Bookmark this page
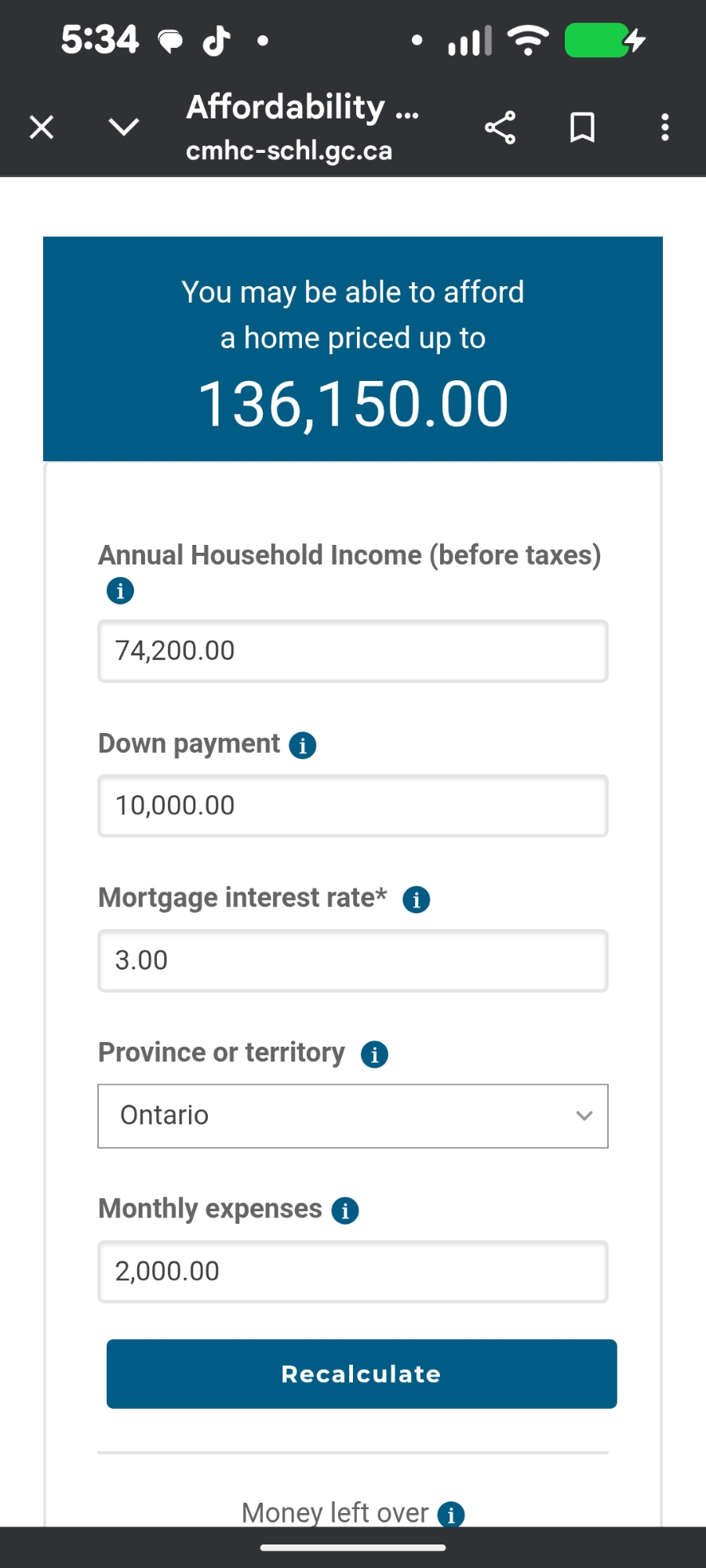Screen dimensions: 706x1568 click(x=582, y=127)
